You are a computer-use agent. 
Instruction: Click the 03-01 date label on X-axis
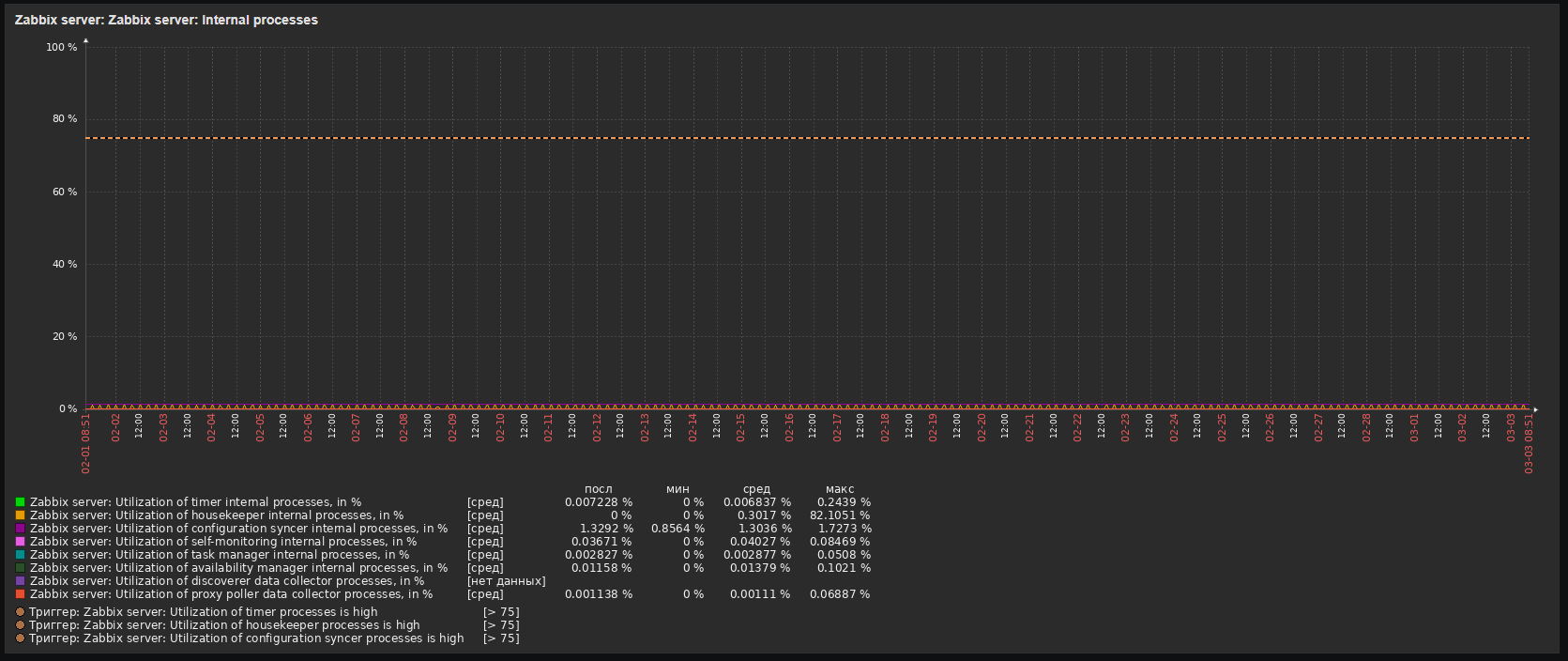click(x=1415, y=427)
